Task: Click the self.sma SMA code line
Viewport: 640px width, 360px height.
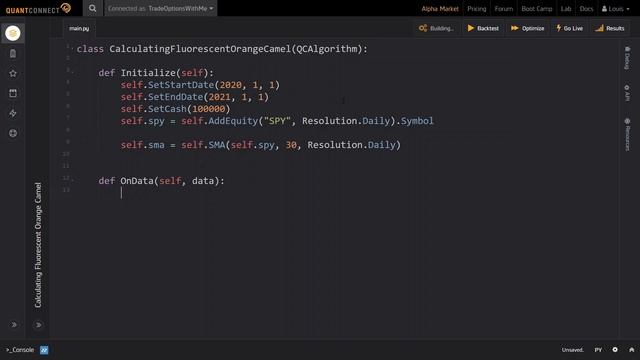Action: pos(261,145)
